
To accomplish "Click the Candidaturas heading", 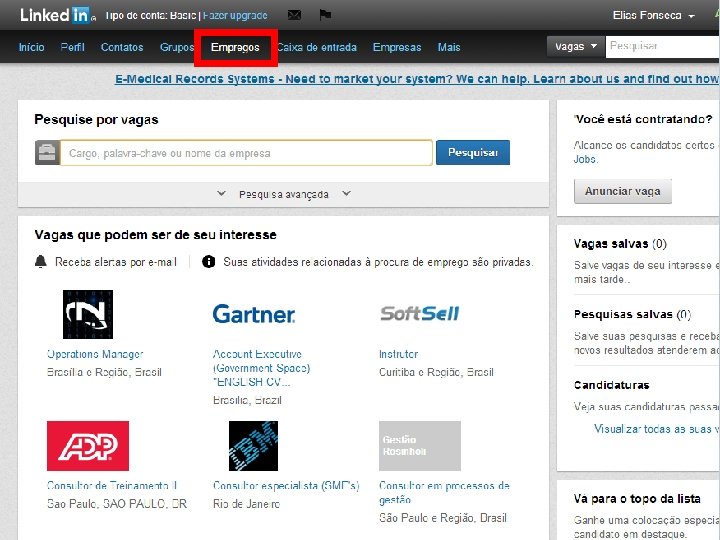I will [x=612, y=385].
